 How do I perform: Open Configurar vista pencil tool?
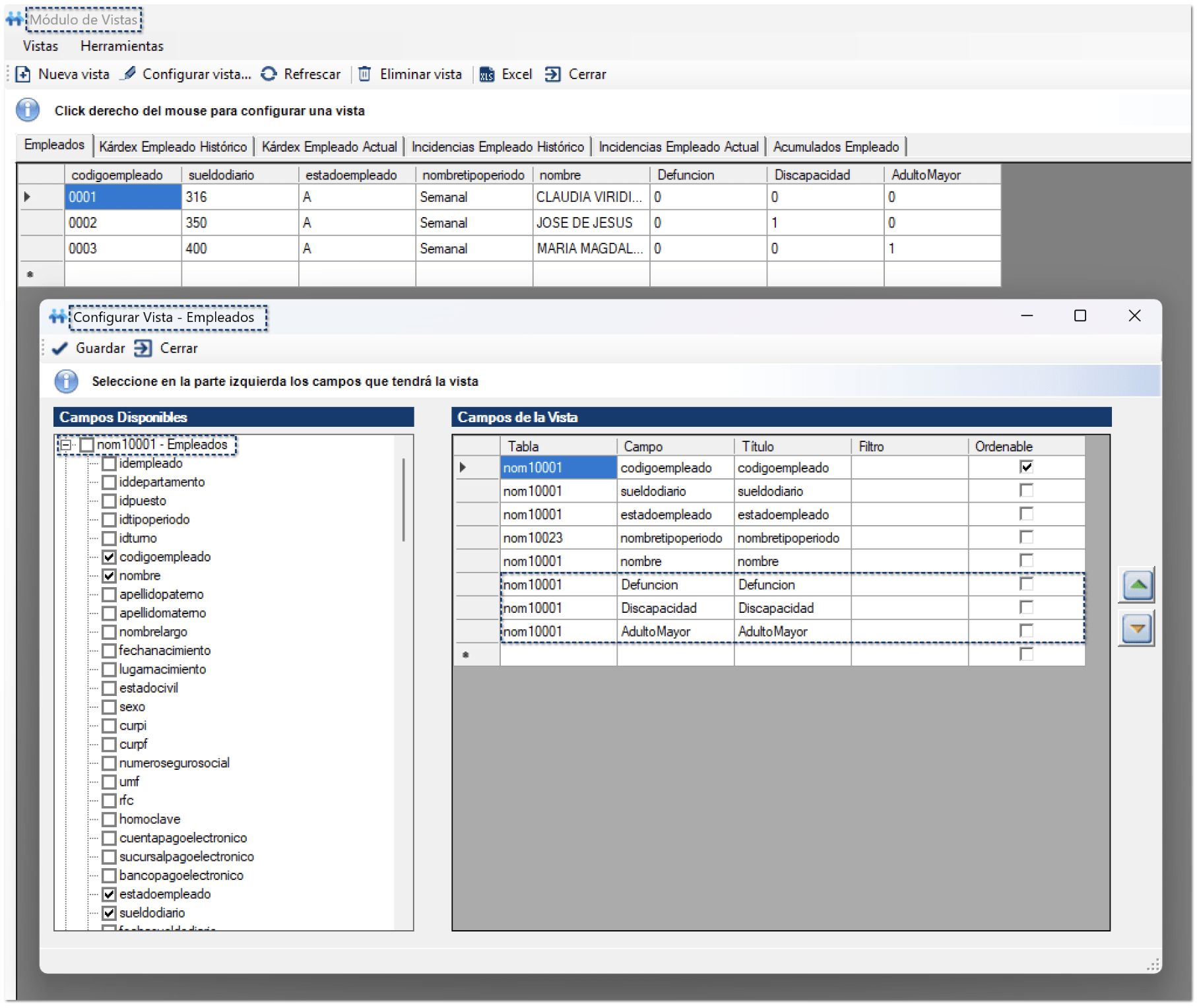pyautogui.click(x=129, y=74)
